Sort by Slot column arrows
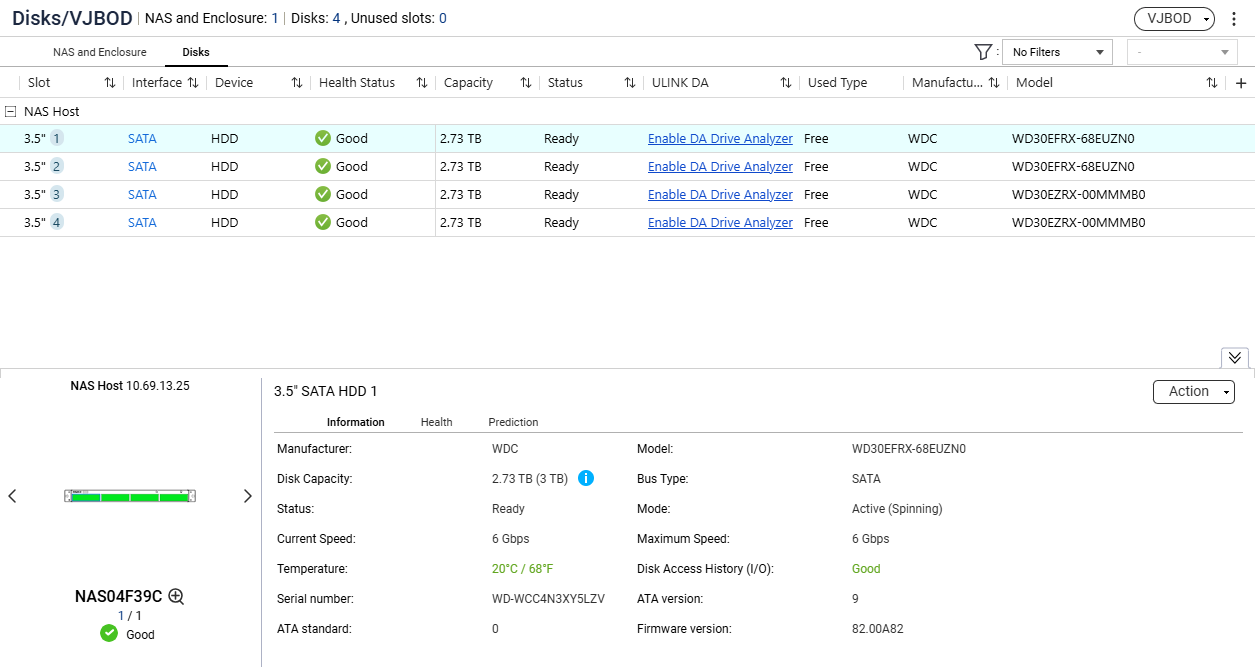The image size is (1255, 667). coord(110,83)
